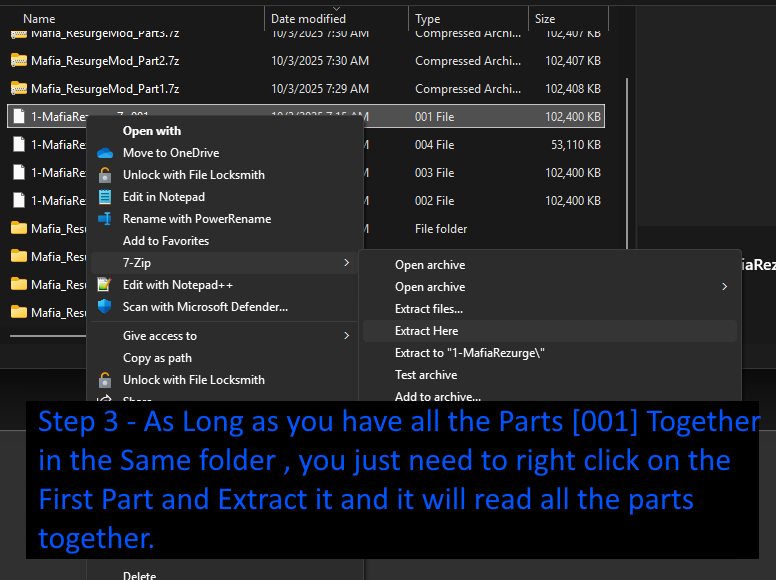The width and height of the screenshot is (776, 580).
Task: Click the padlock icon above Edit in Notepad
Action: tap(104, 175)
